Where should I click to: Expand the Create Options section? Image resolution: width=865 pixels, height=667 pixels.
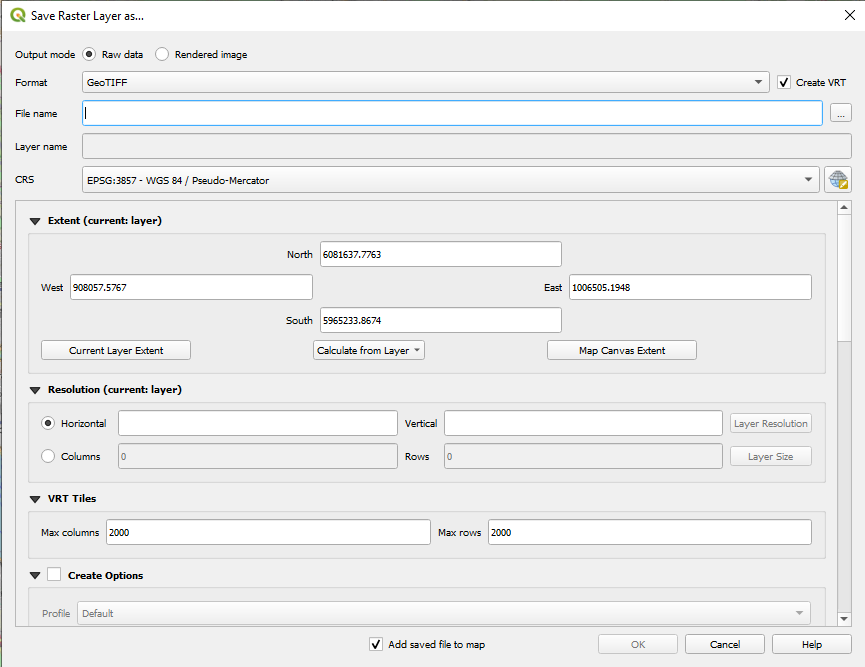point(35,575)
